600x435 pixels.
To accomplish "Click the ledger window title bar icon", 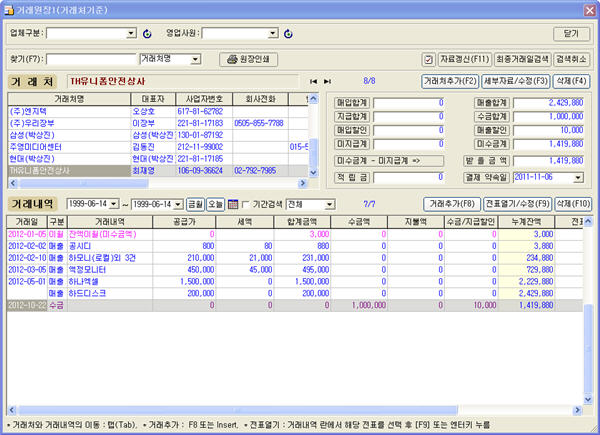I will click(x=8, y=10).
